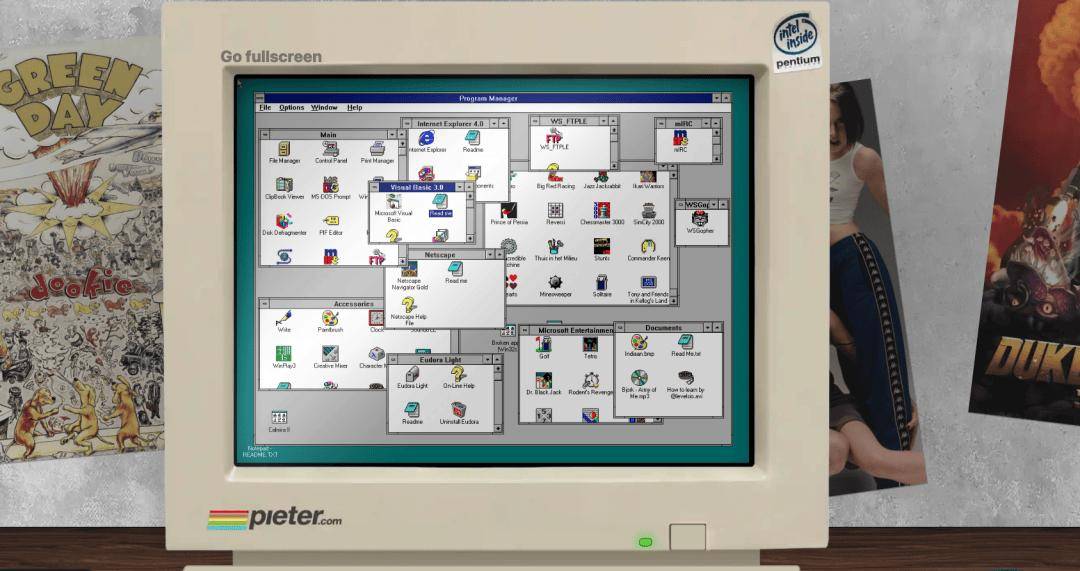1080x571 pixels.
Task: Open Documents group control-menu box
Action: [618, 328]
